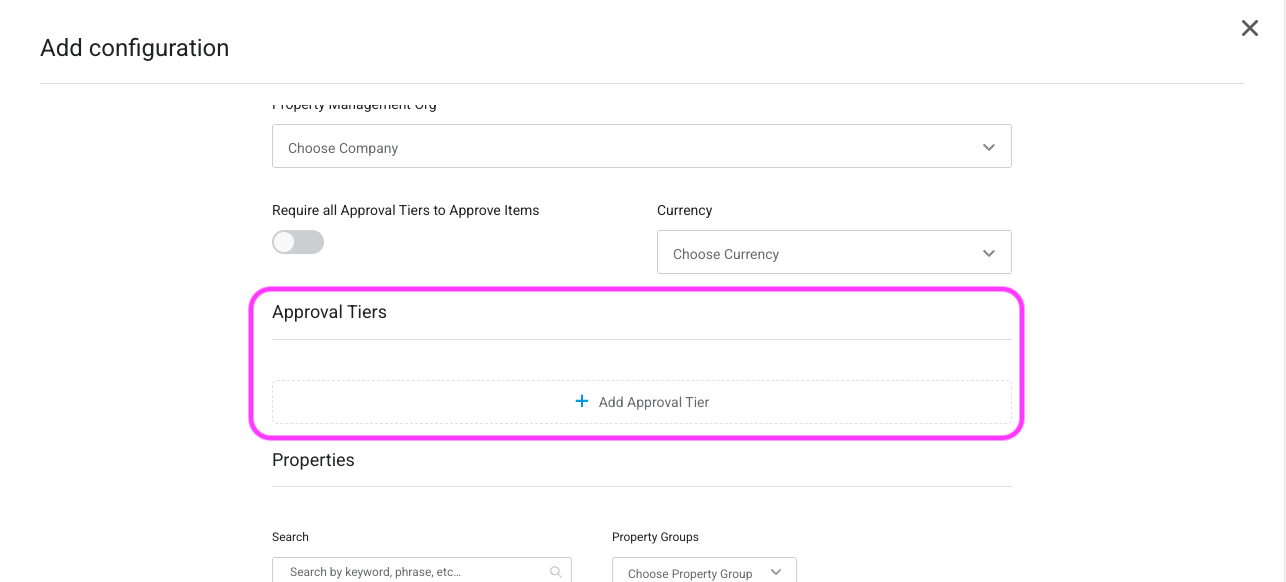The width and height of the screenshot is (1286, 582).
Task: Click the Search field label
Action: tap(290, 537)
